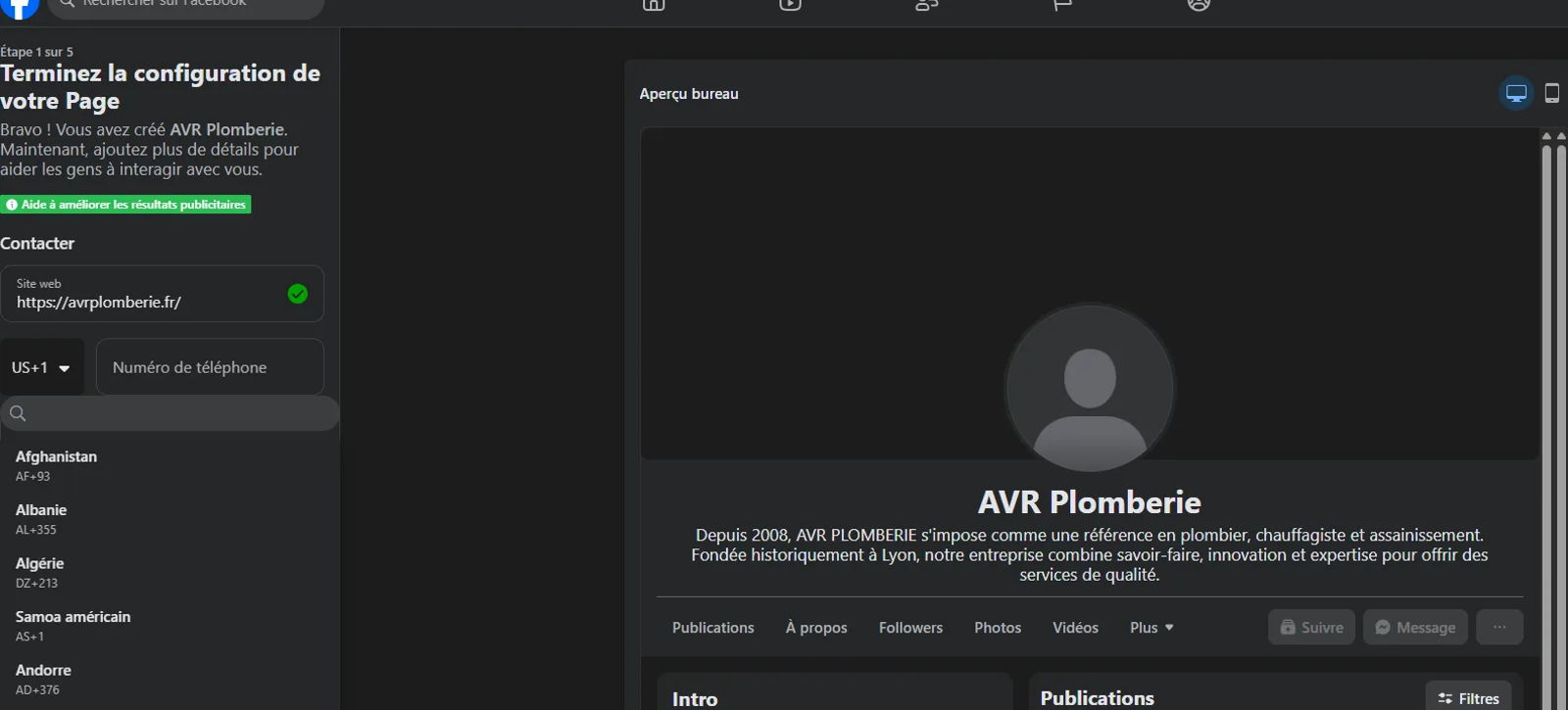Open the Publications tab in preview
The width and height of the screenshot is (1568, 710).
[x=713, y=628]
